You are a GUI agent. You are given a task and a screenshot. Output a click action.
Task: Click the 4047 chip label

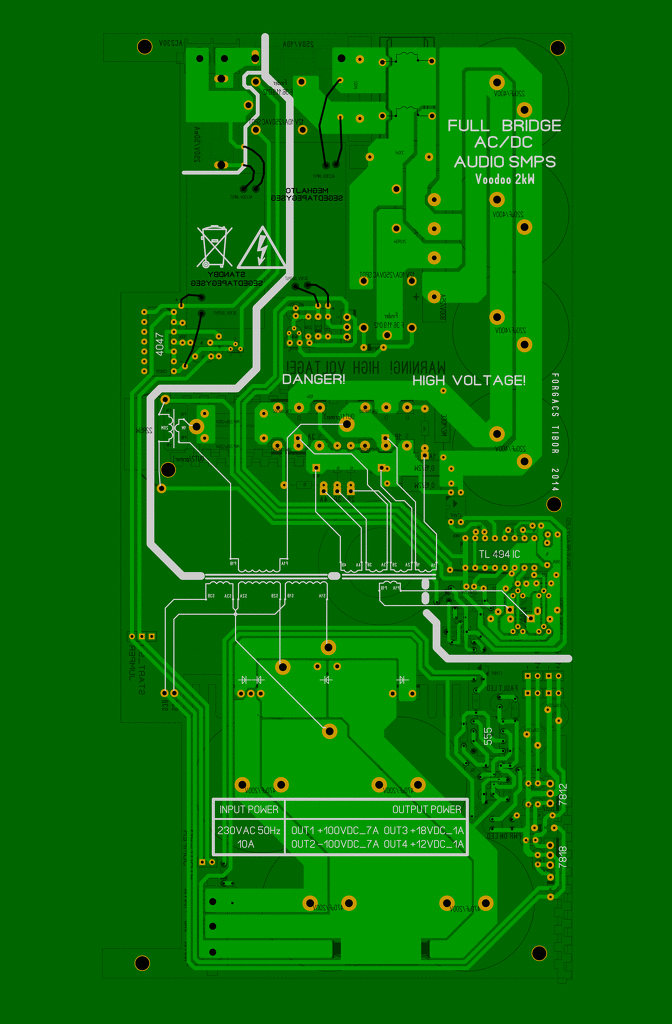pyautogui.click(x=160, y=344)
